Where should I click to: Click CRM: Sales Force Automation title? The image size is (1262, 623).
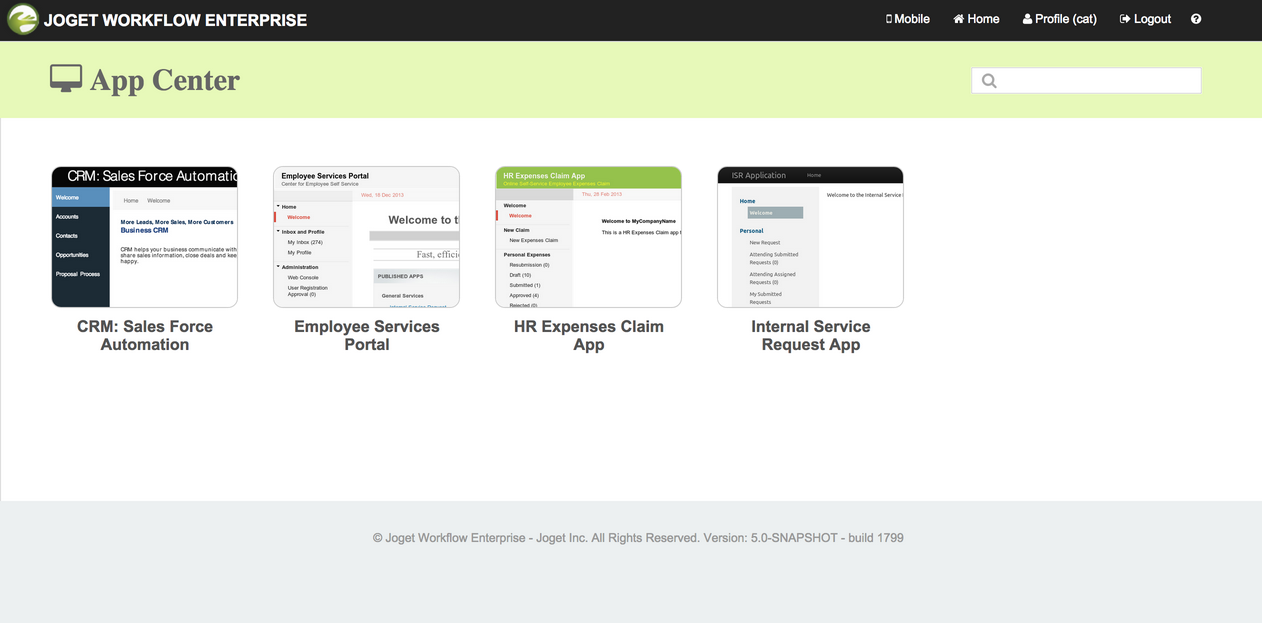pos(145,335)
